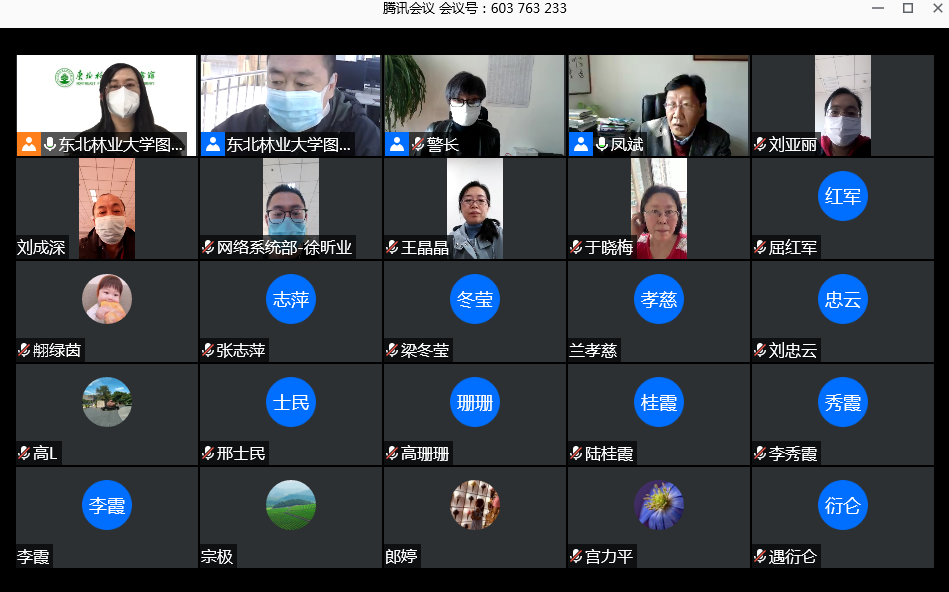This screenshot has height=592, width=949.
Task: Click the blue person icon beside 警长
Action: click(397, 144)
